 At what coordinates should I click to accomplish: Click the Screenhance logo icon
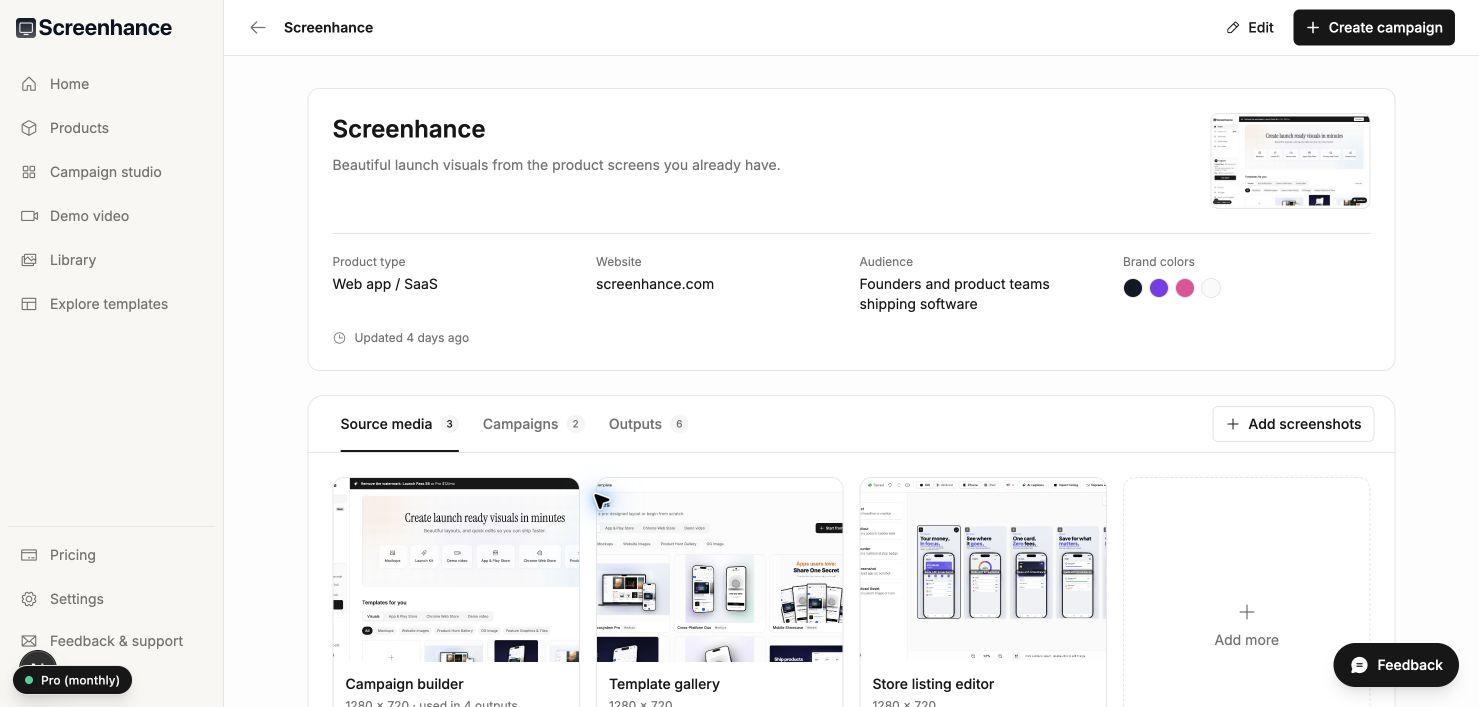pyautogui.click(x=26, y=28)
